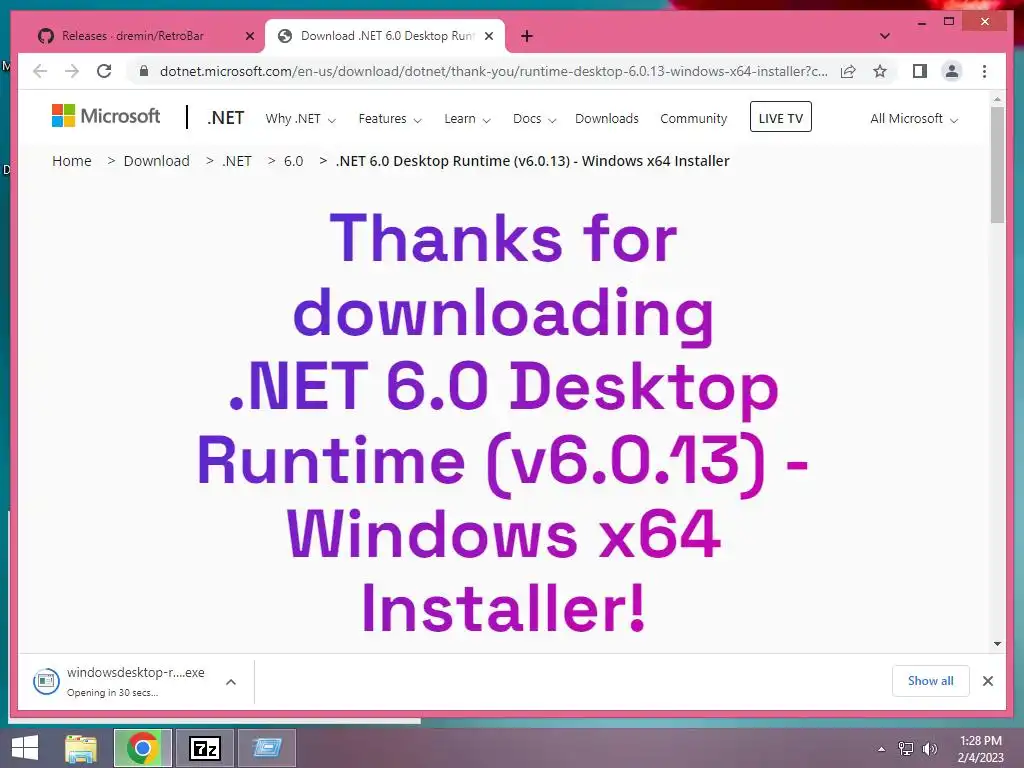
Task: Click the scrollbar up arrow
Action: 997,99
